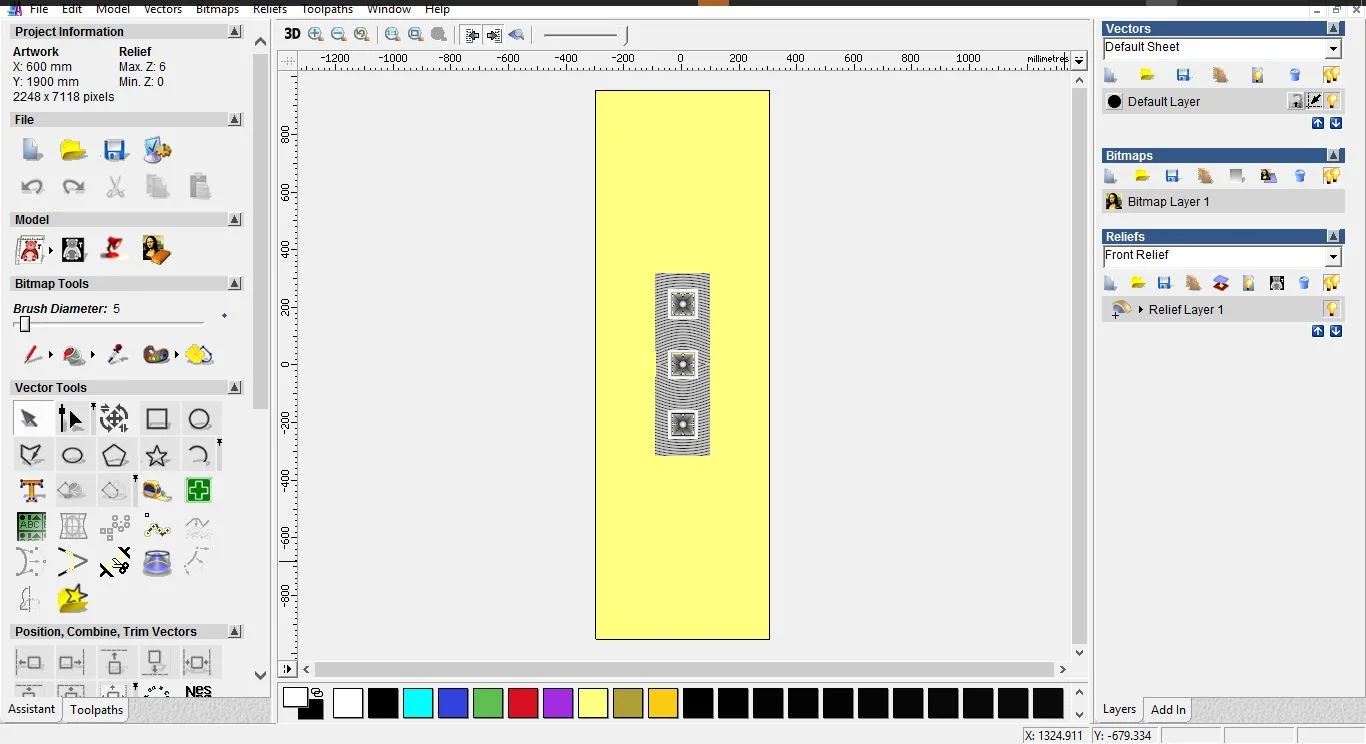The width and height of the screenshot is (1366, 744).
Task: Click the Zoom In magnifier icon
Action: 316,34
